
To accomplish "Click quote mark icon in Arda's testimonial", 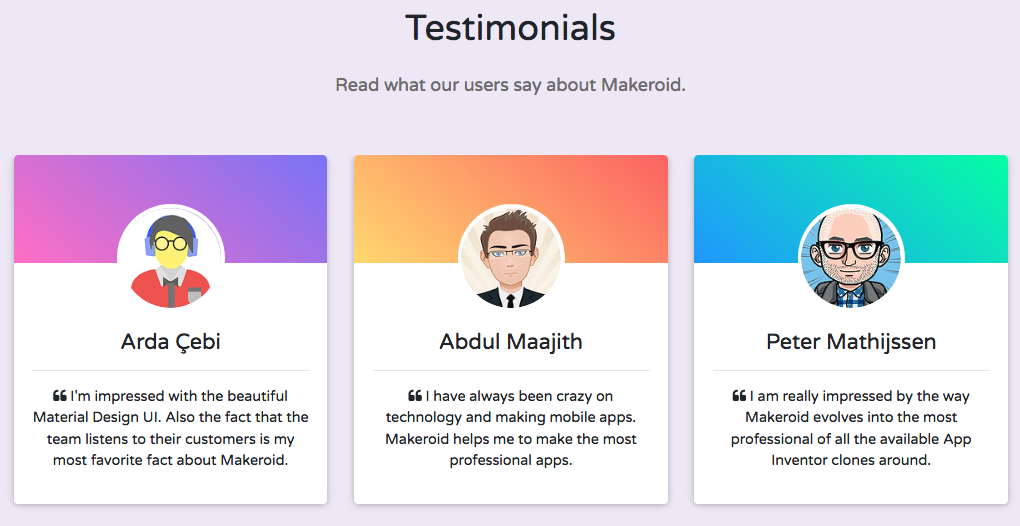I will tap(60, 396).
